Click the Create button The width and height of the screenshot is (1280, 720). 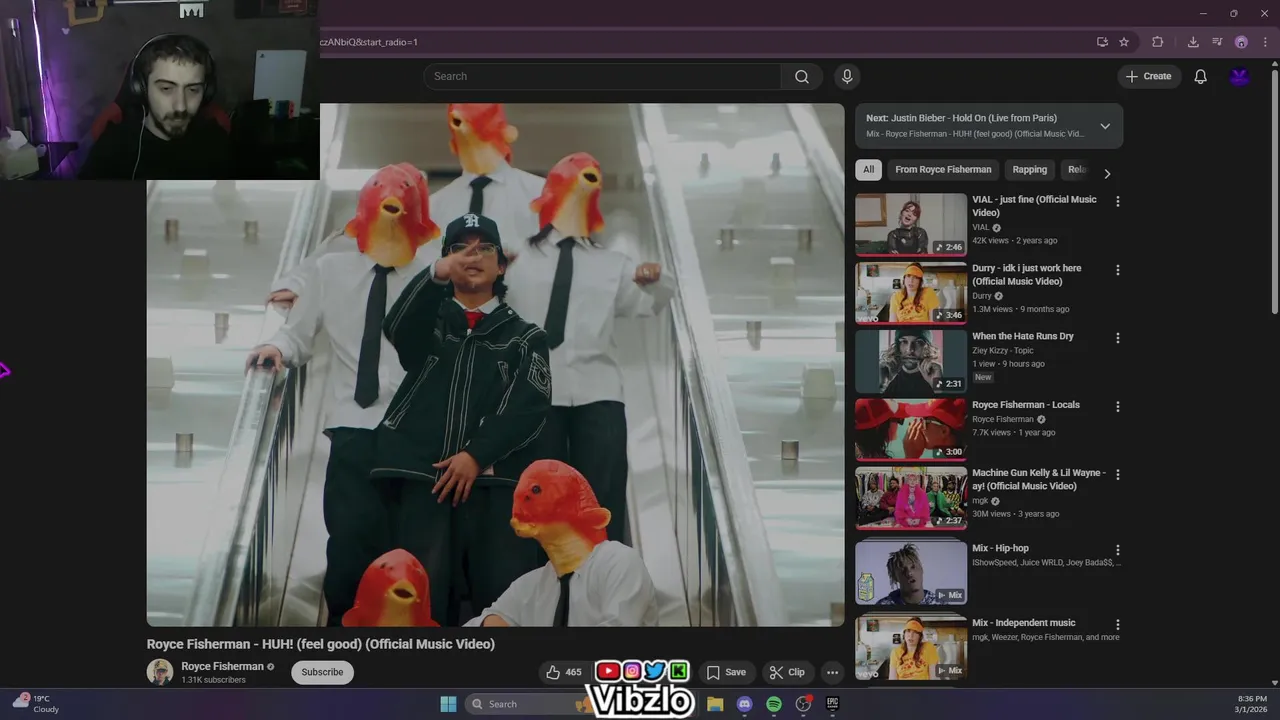point(1148,76)
